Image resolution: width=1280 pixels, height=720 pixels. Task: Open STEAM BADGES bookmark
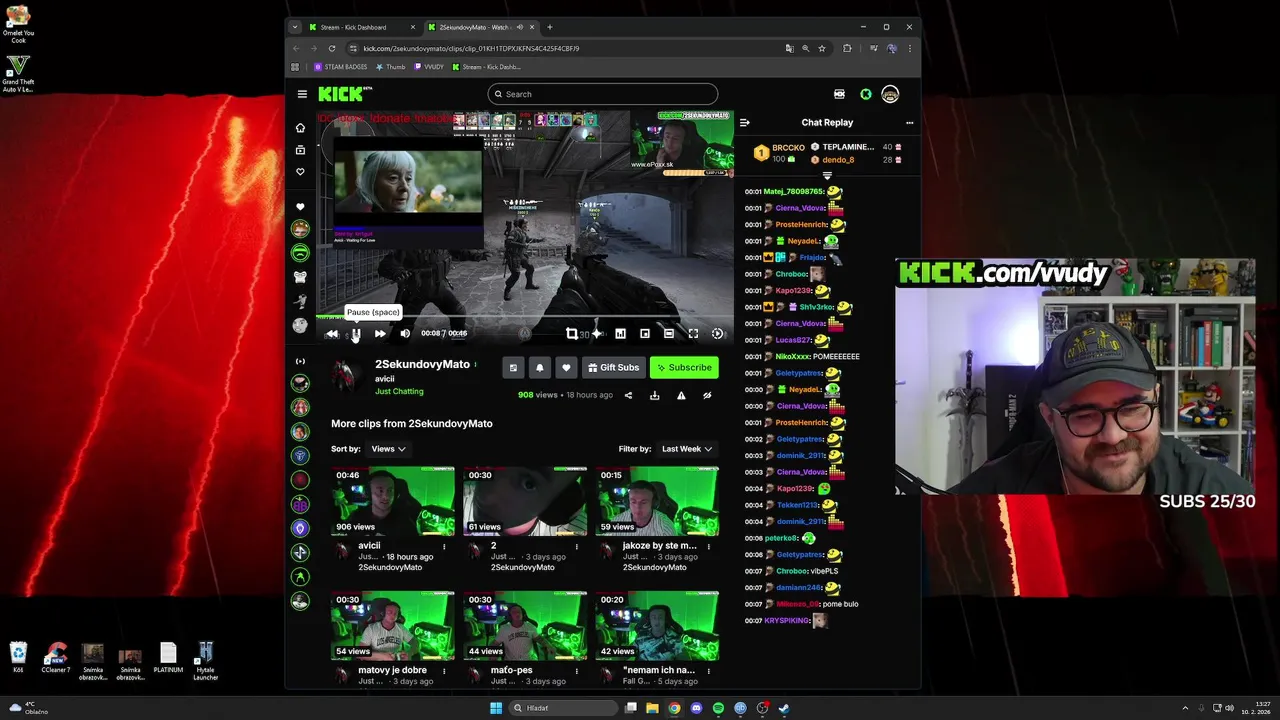point(341,67)
